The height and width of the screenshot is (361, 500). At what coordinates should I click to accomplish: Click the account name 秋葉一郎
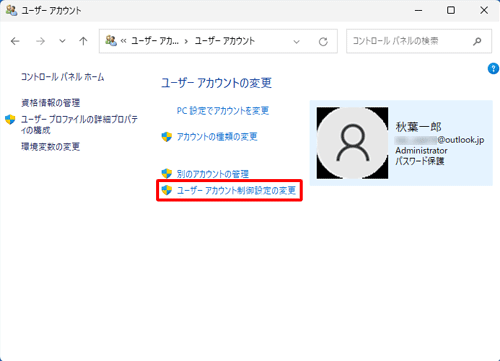point(418,127)
